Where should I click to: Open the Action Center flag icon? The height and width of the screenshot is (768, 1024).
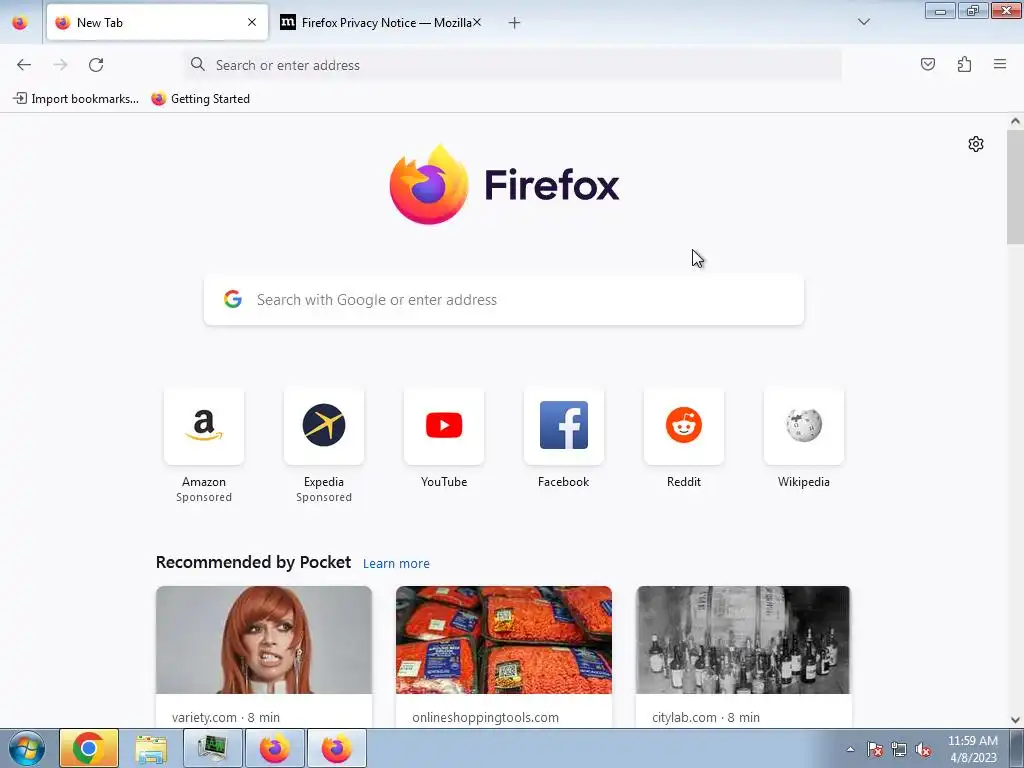[875, 749]
